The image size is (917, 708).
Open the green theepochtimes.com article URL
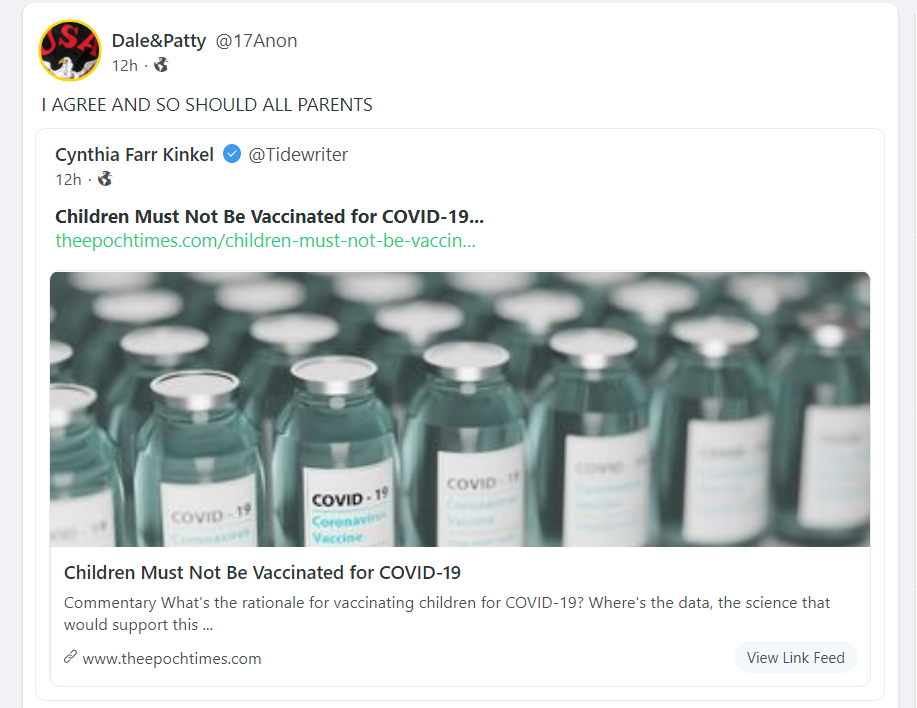265,240
